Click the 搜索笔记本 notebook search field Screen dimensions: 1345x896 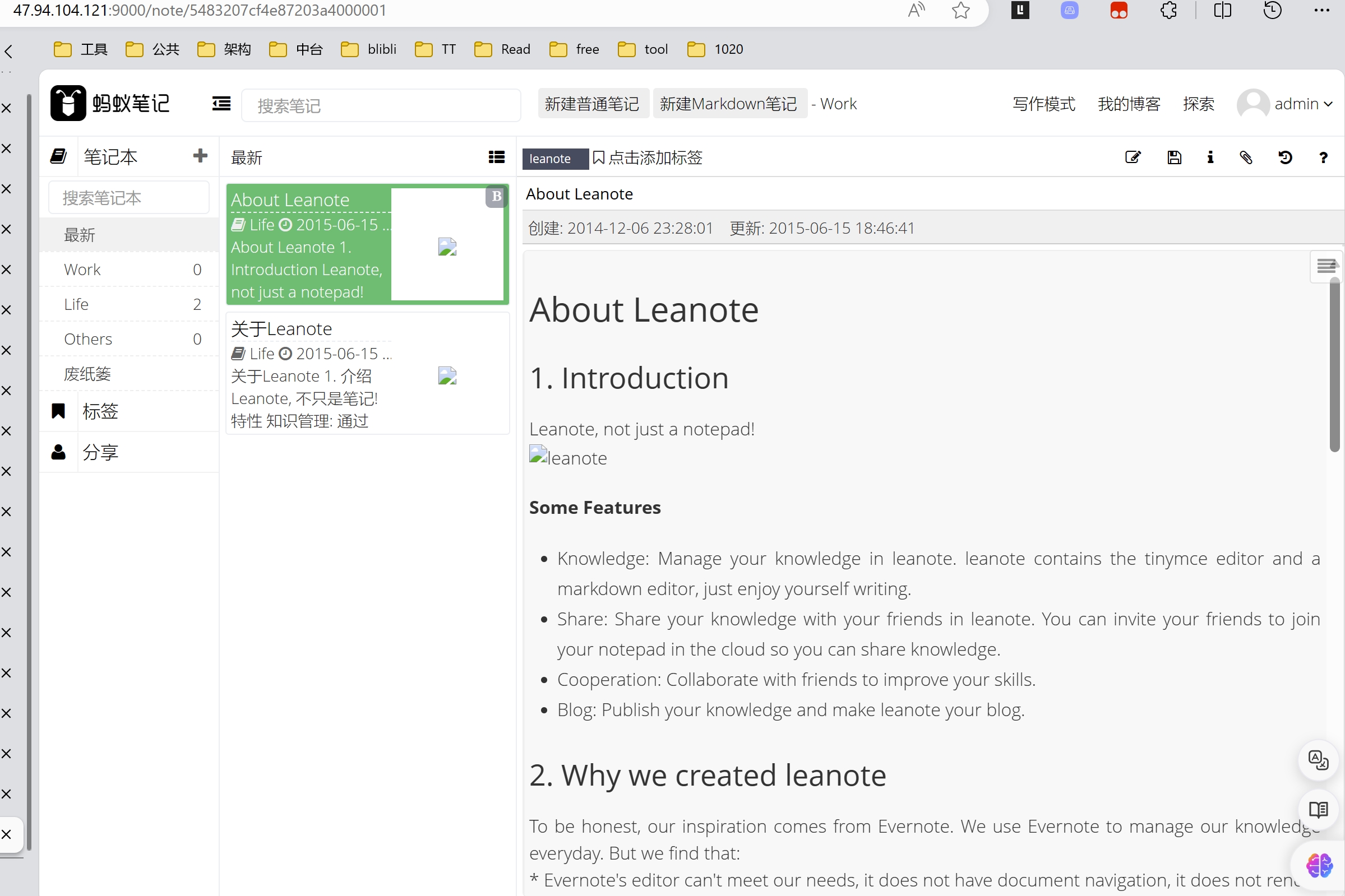click(x=129, y=198)
